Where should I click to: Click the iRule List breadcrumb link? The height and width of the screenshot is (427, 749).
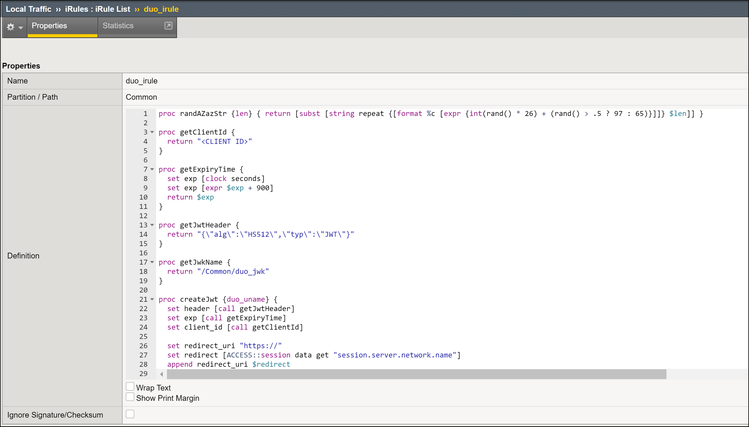[x=113, y=7]
